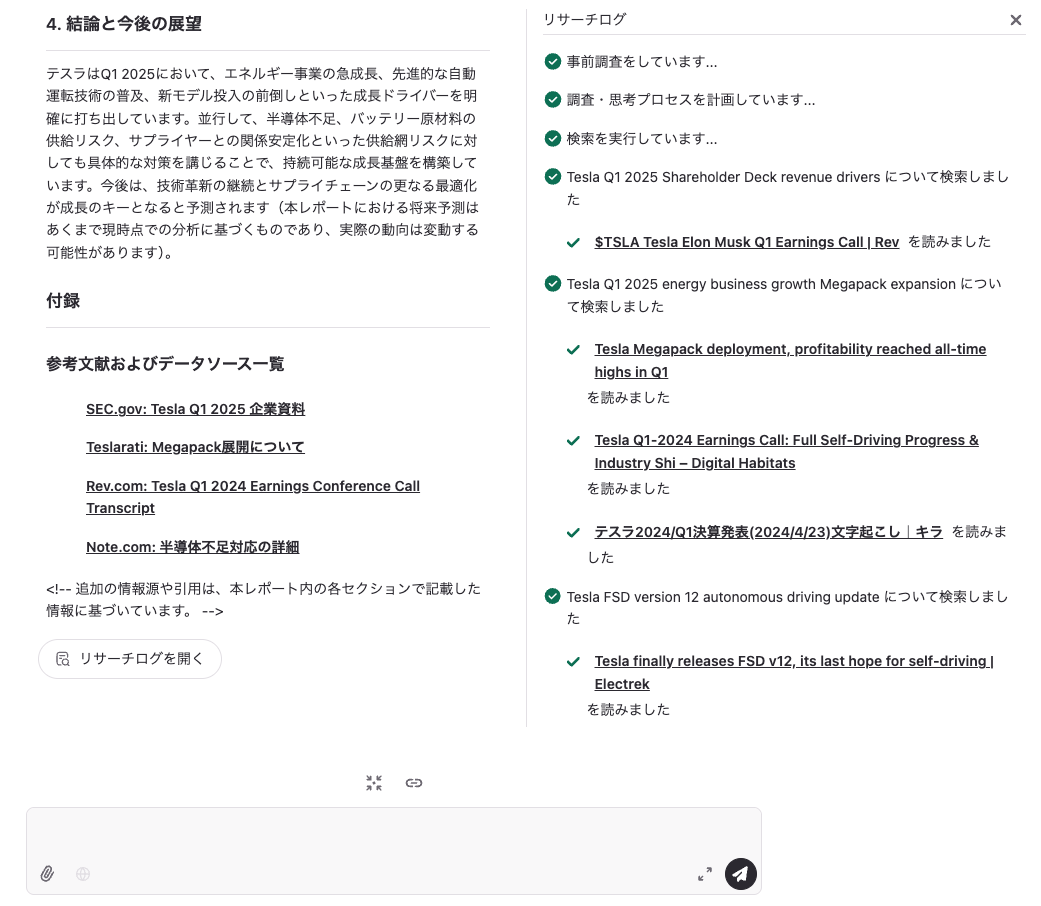Click the collapse view arrows icon
Screen dimensions: 1041x906
[374, 783]
